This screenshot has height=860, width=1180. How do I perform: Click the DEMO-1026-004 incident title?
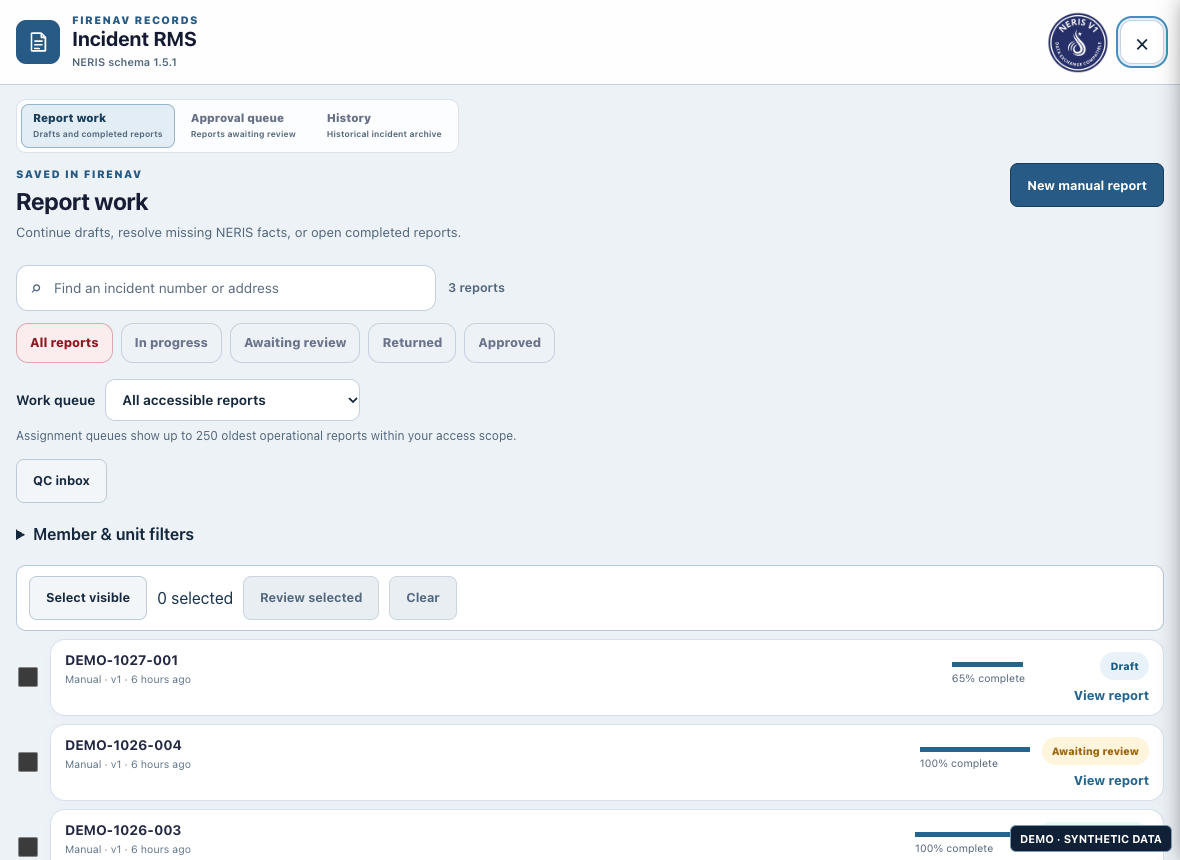point(123,746)
